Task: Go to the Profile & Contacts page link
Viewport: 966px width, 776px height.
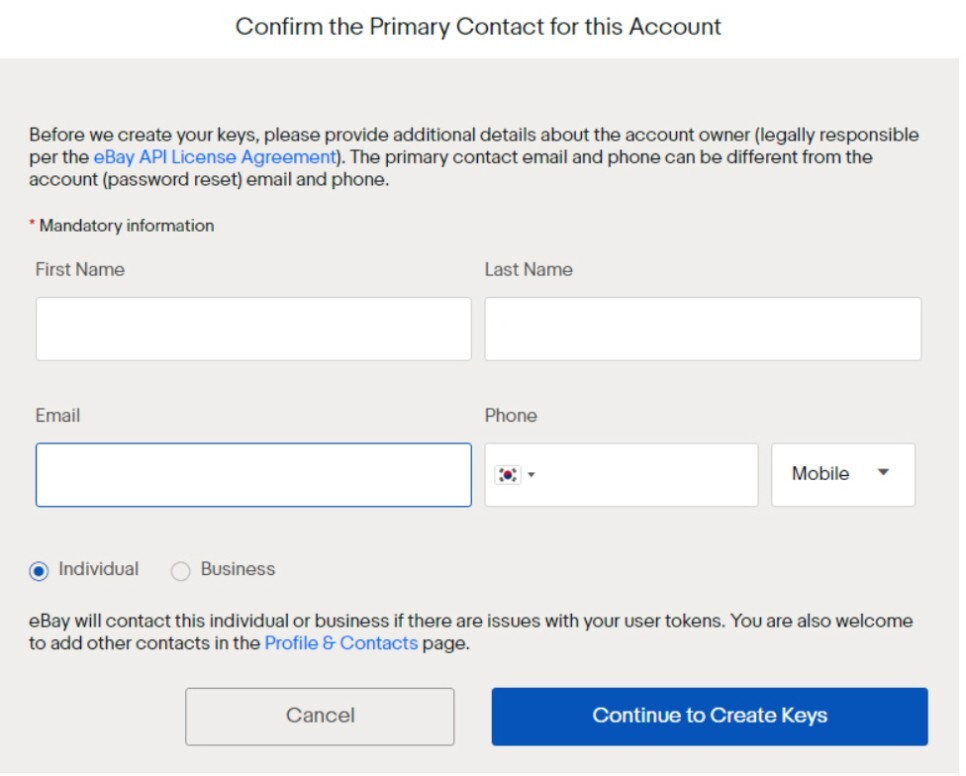Action: [341, 643]
